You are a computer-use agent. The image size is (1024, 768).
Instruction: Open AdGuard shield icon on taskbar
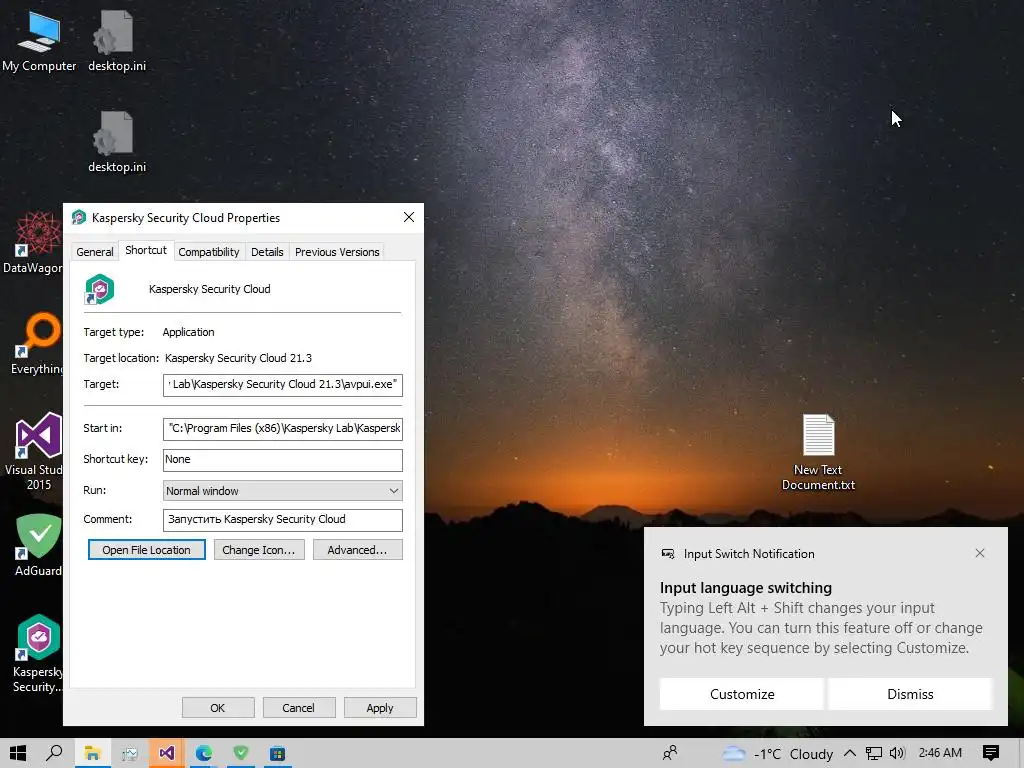point(241,753)
